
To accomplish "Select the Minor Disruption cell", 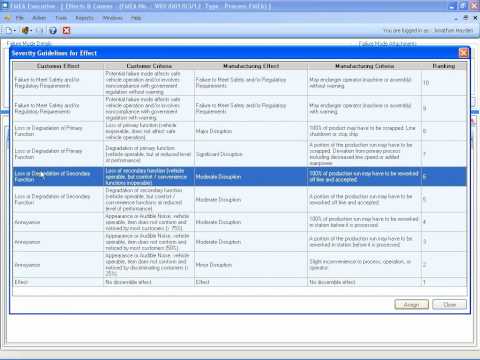I will (x=251, y=265).
